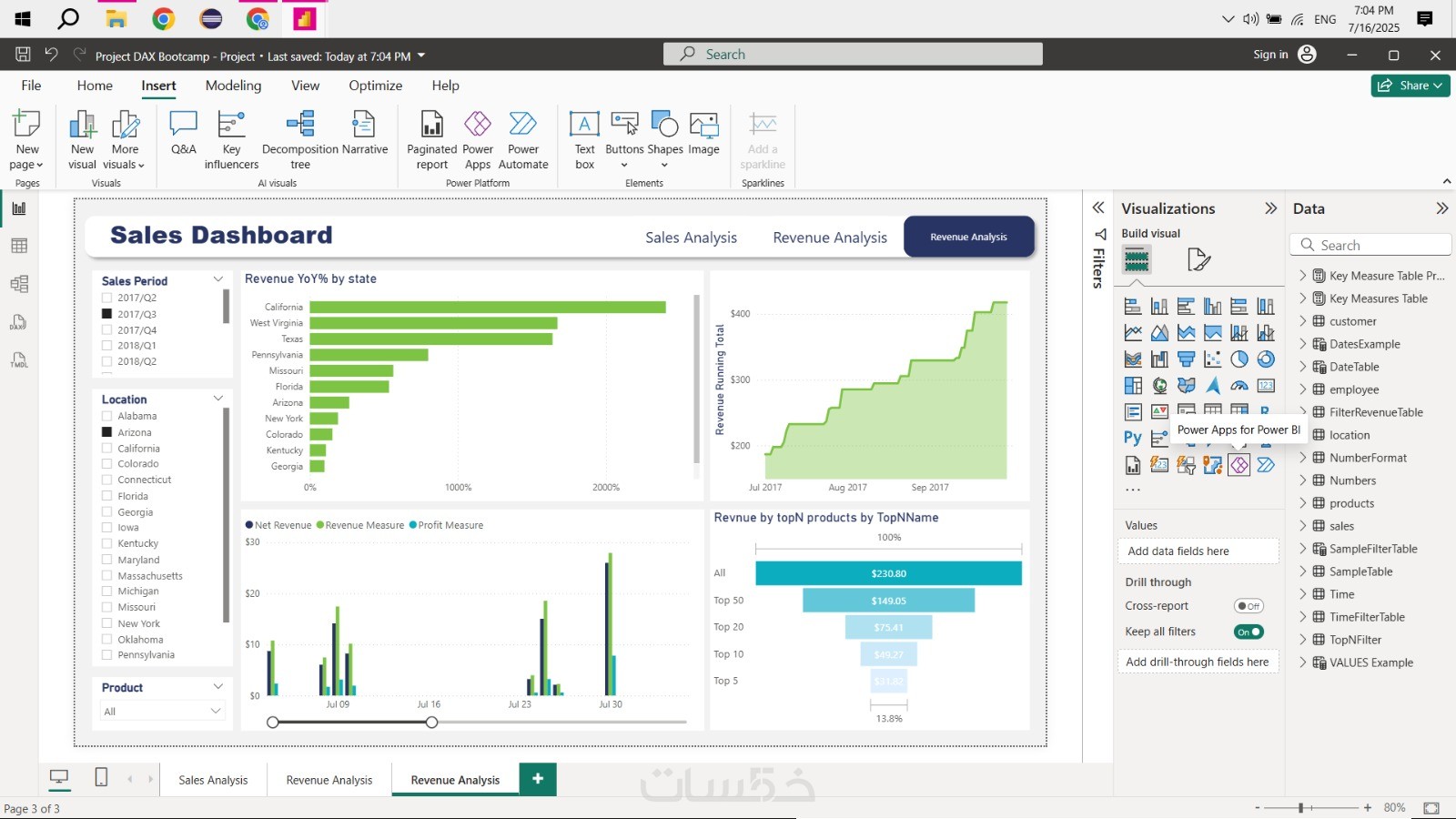Viewport: 1456px width, 819px height.
Task: Switch to Table view in left sidebar
Action: 19,246
